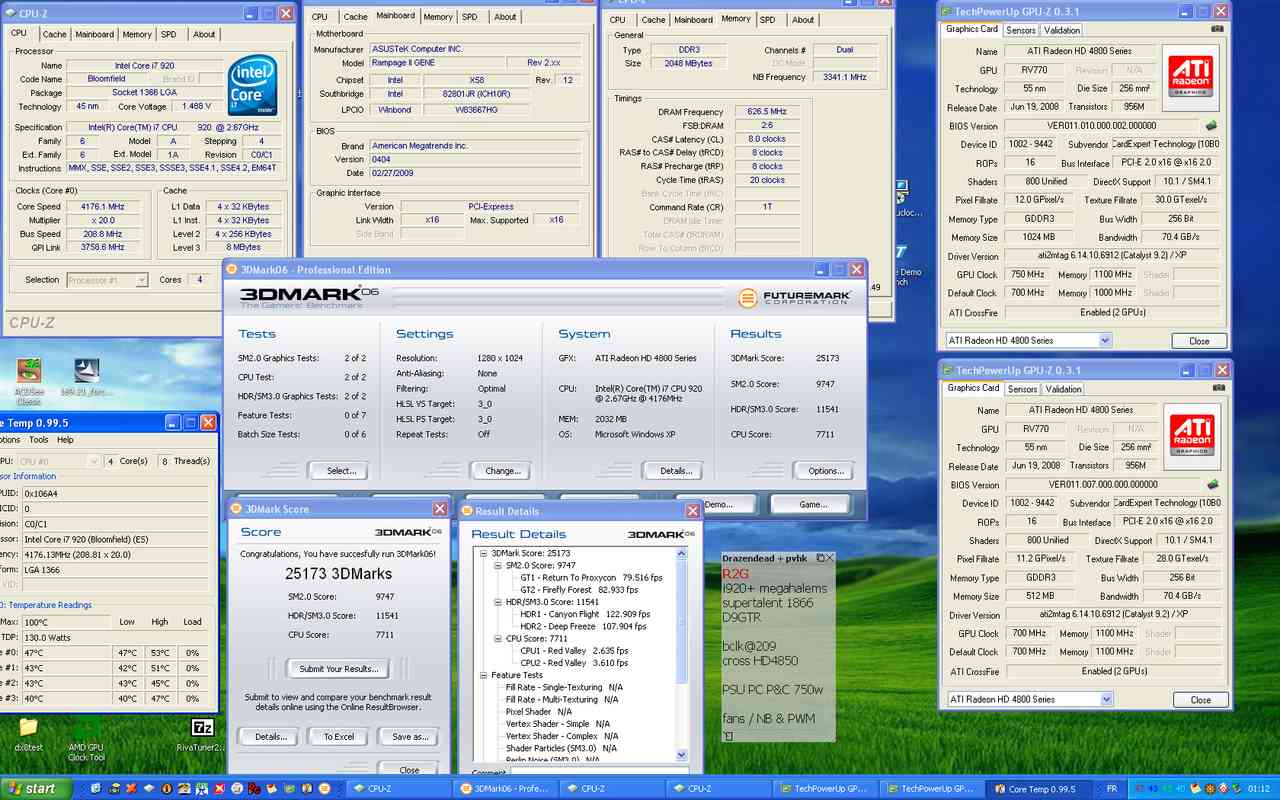Click the Intel Core i7 logo in CPU-Z
1280x800 pixels.
253,86
